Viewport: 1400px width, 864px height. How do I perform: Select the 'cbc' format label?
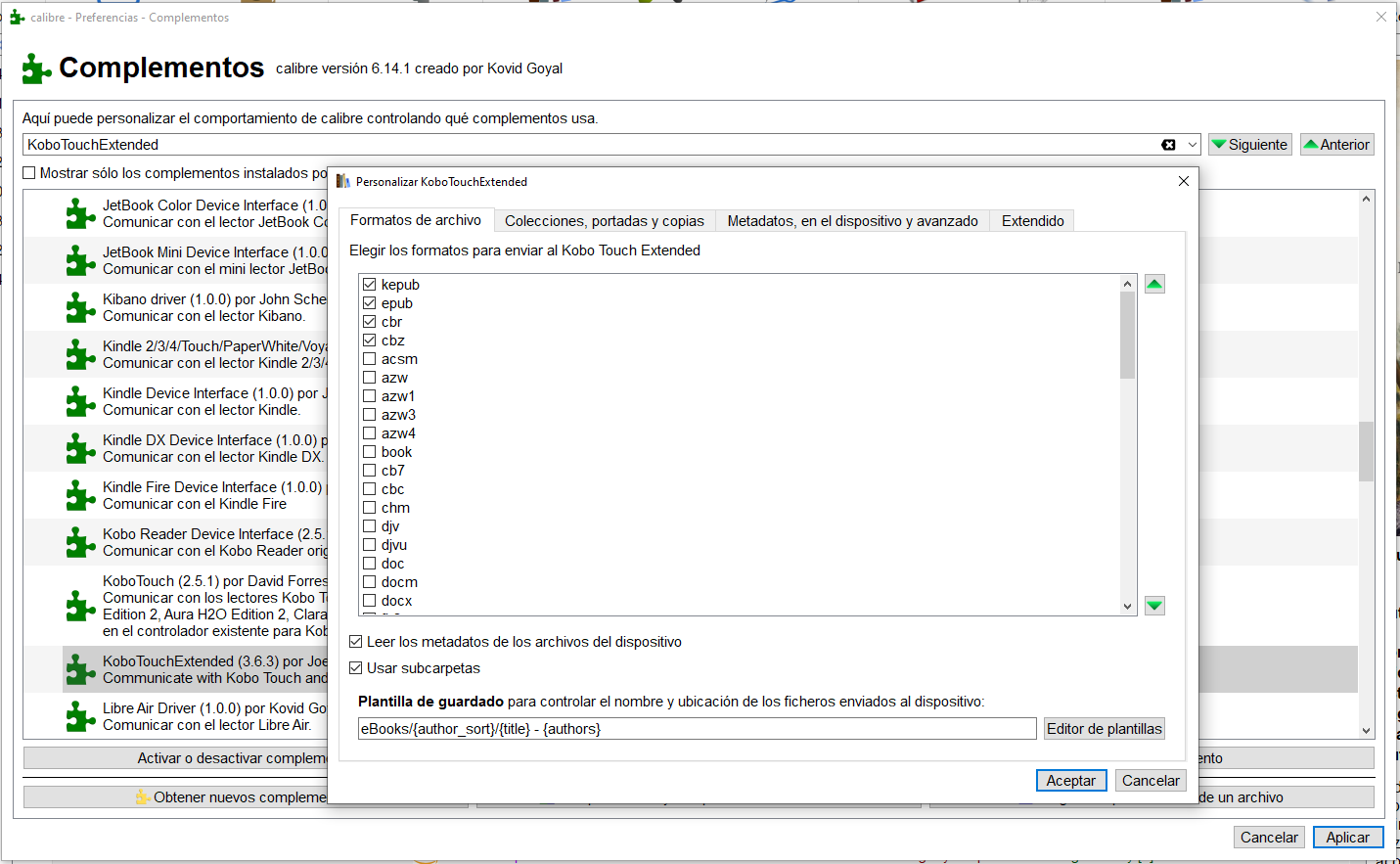pyautogui.click(x=392, y=489)
